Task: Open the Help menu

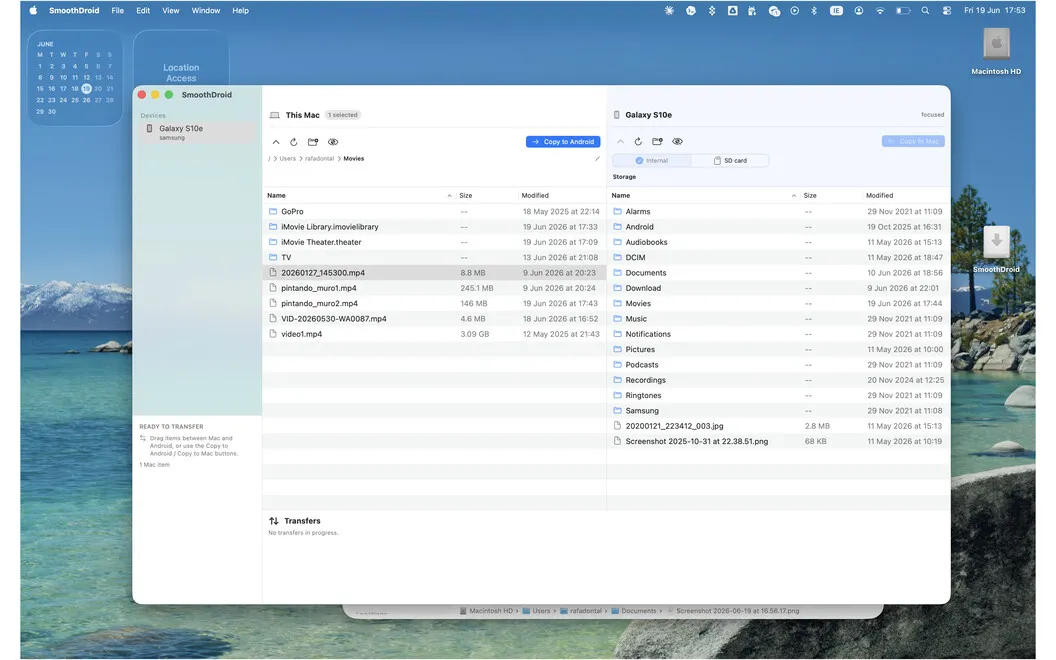Action: tap(240, 11)
